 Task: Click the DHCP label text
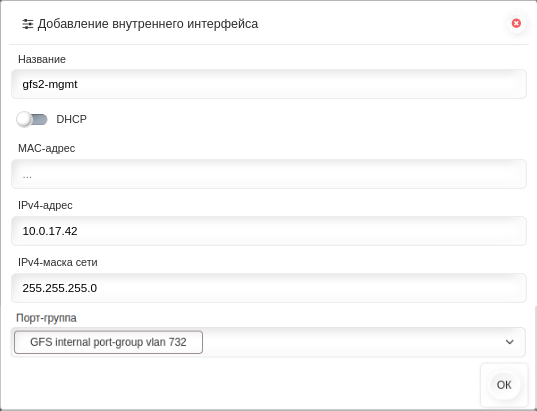(x=71, y=119)
